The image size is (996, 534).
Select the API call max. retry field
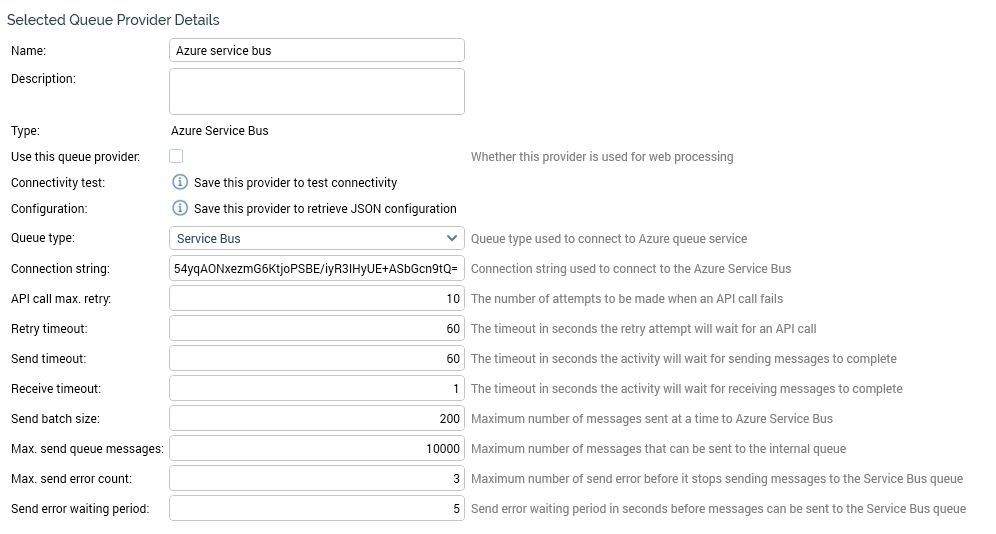point(317,298)
